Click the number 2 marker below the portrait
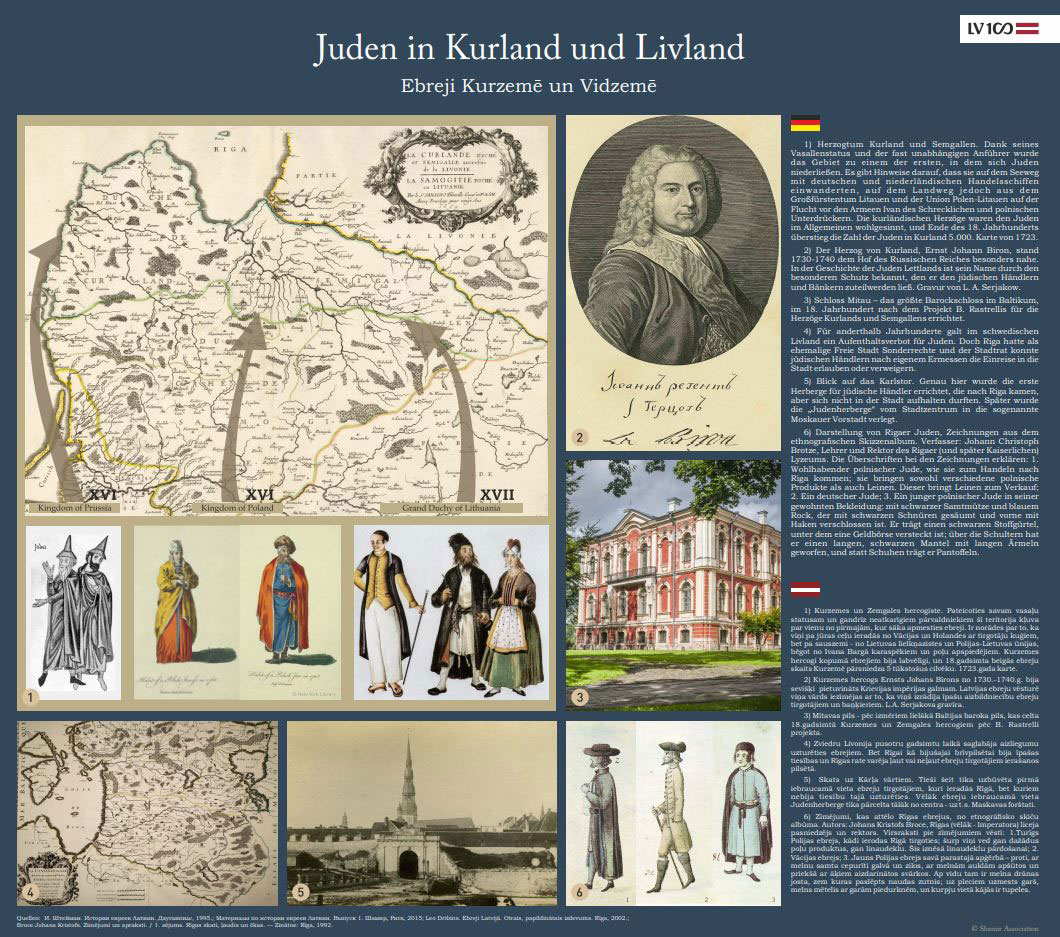 pyautogui.click(x=579, y=437)
